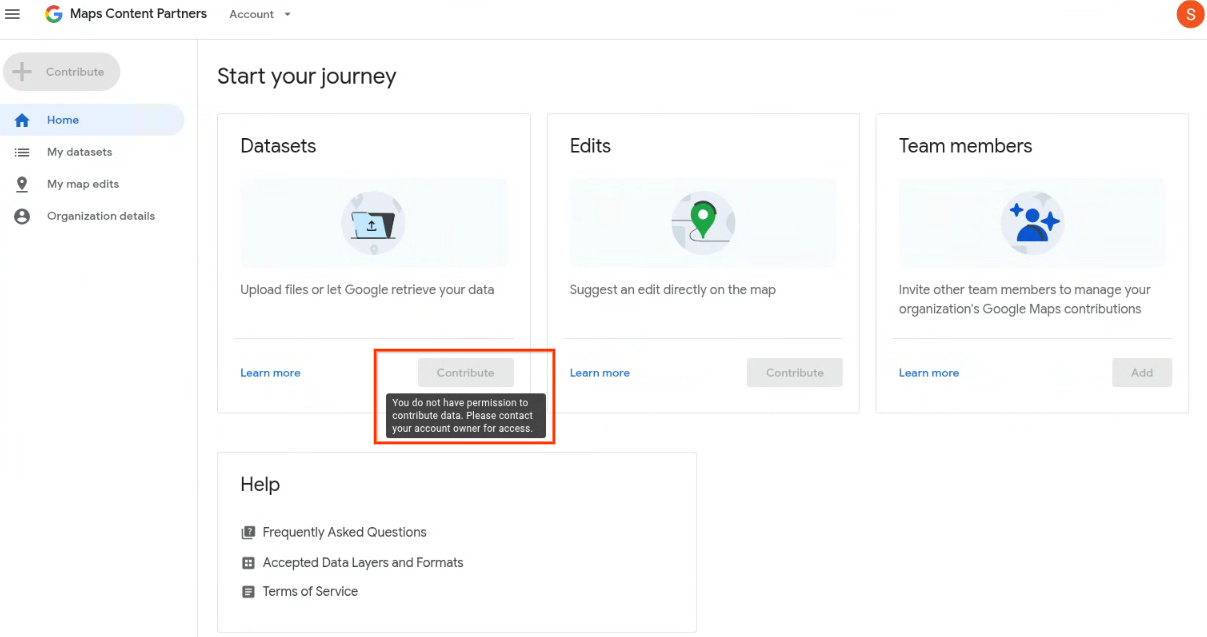Click the Google logo icon
This screenshot has width=1207, height=637.
coord(54,14)
